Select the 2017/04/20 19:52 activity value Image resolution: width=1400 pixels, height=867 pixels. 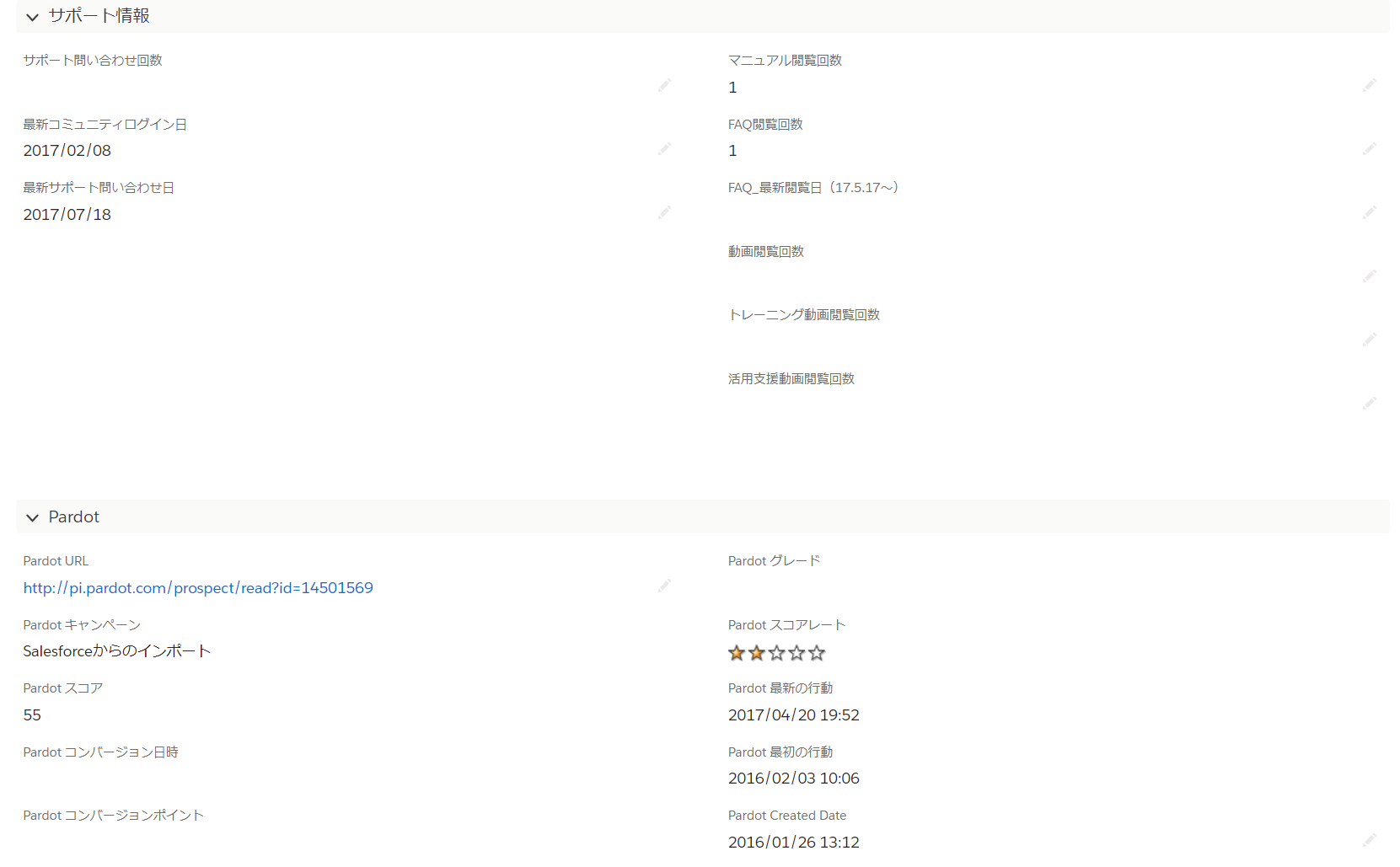[x=794, y=715]
